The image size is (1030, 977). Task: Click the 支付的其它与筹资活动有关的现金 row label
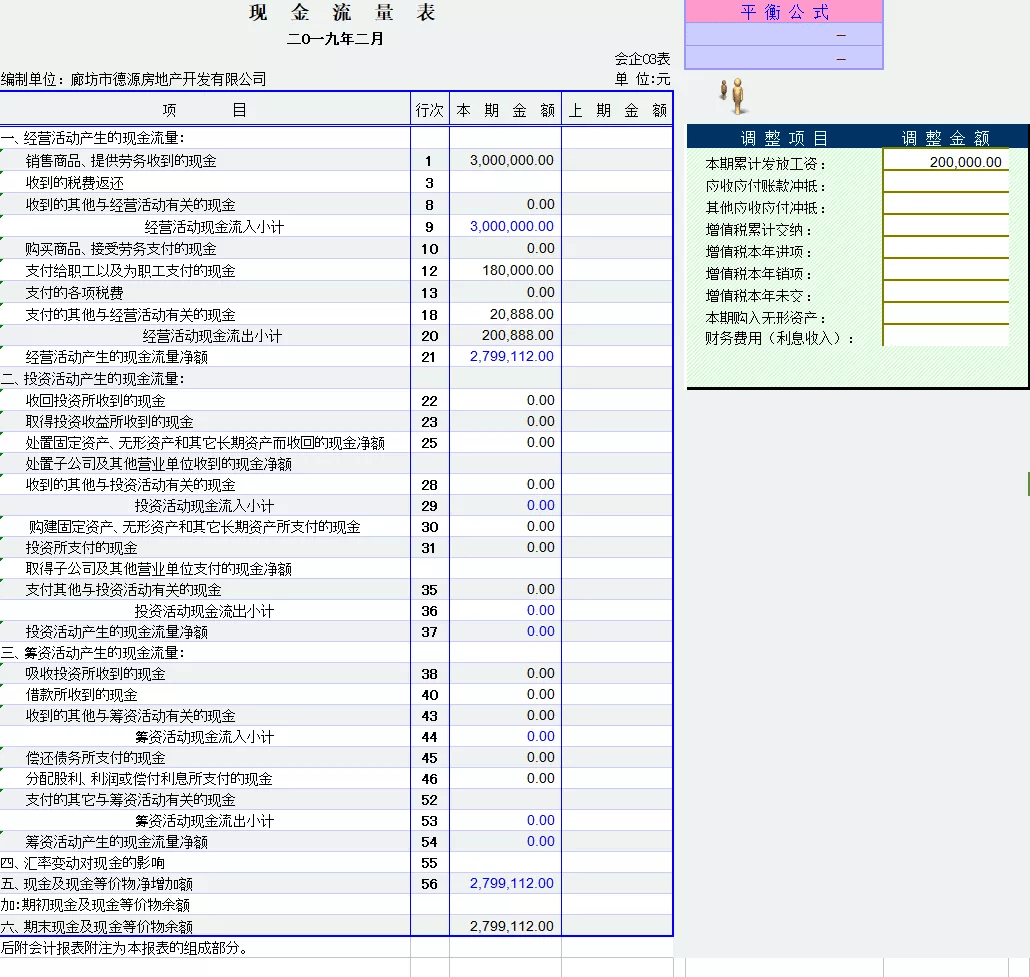(130, 800)
